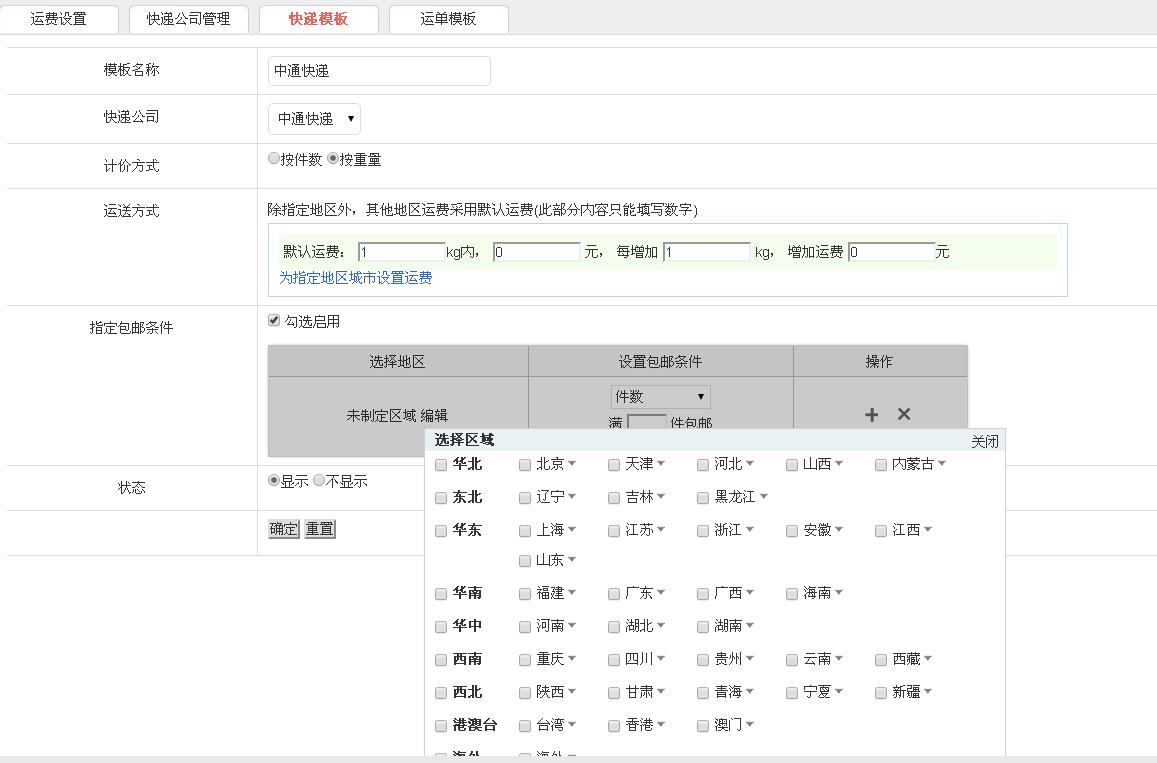The height and width of the screenshot is (763, 1157).
Task: Open the 件数 condition dropdown
Action: click(660, 397)
